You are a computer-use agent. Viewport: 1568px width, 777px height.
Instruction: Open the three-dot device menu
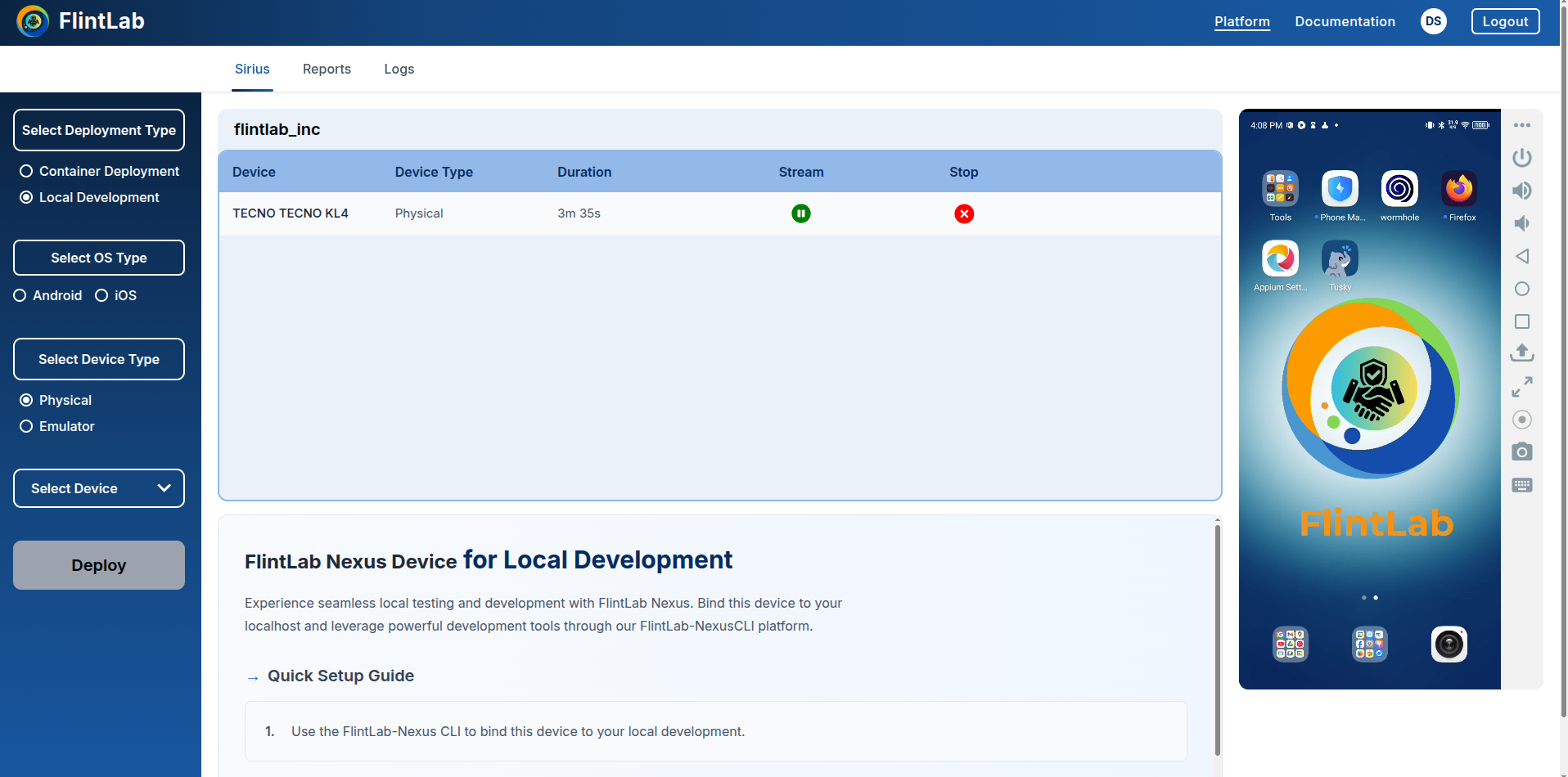tap(1522, 125)
